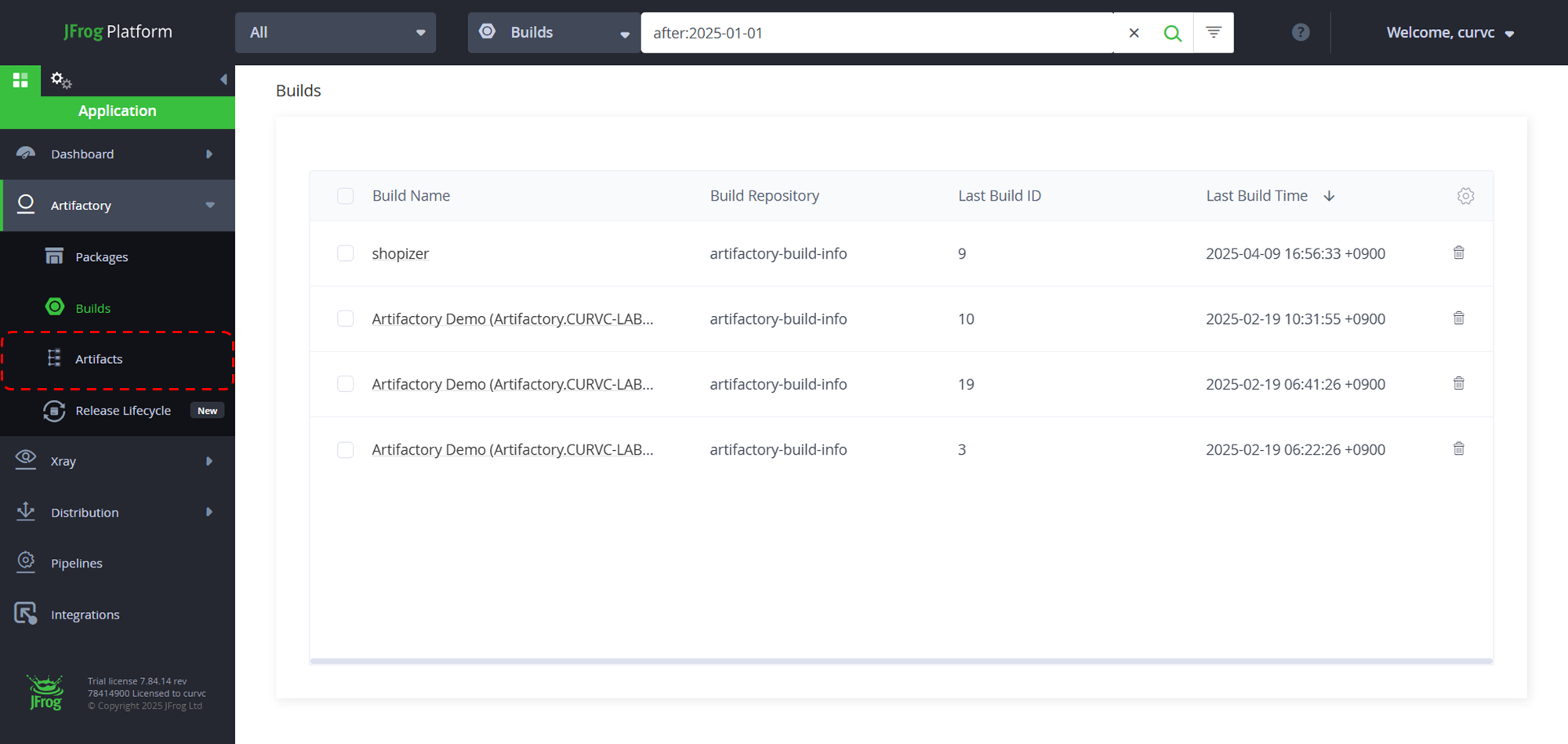The height and width of the screenshot is (744, 1568).
Task: Check the checkbox for build ID 10
Action: click(345, 318)
